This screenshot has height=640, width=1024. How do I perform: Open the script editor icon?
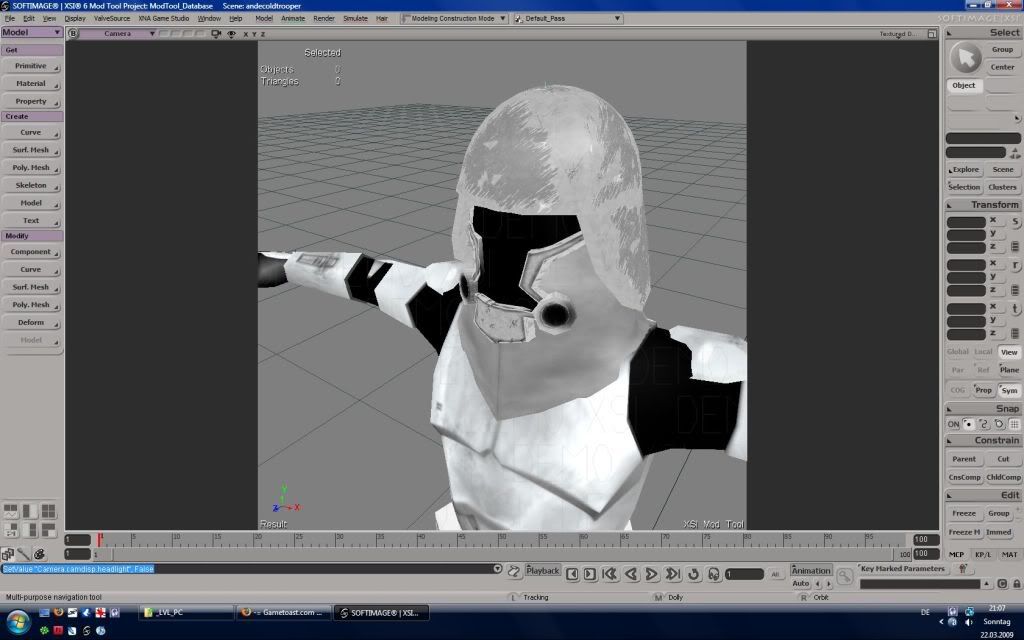tap(514, 571)
